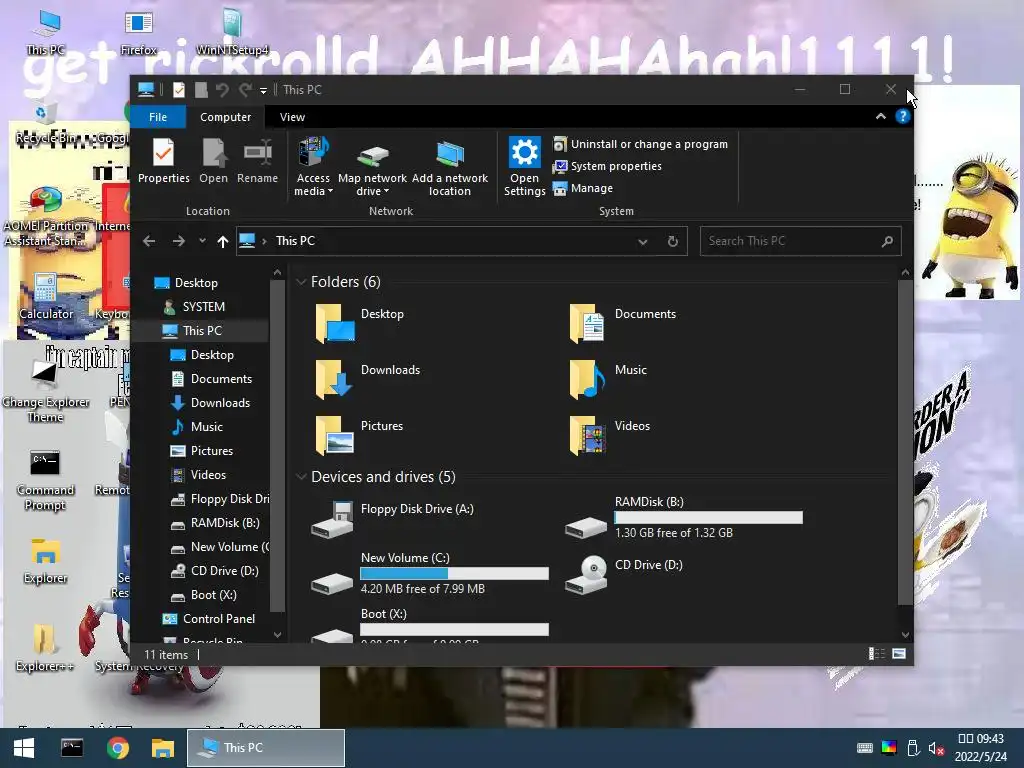The height and width of the screenshot is (768, 1024).
Task: Open the Windows Start button
Action: (x=24, y=748)
